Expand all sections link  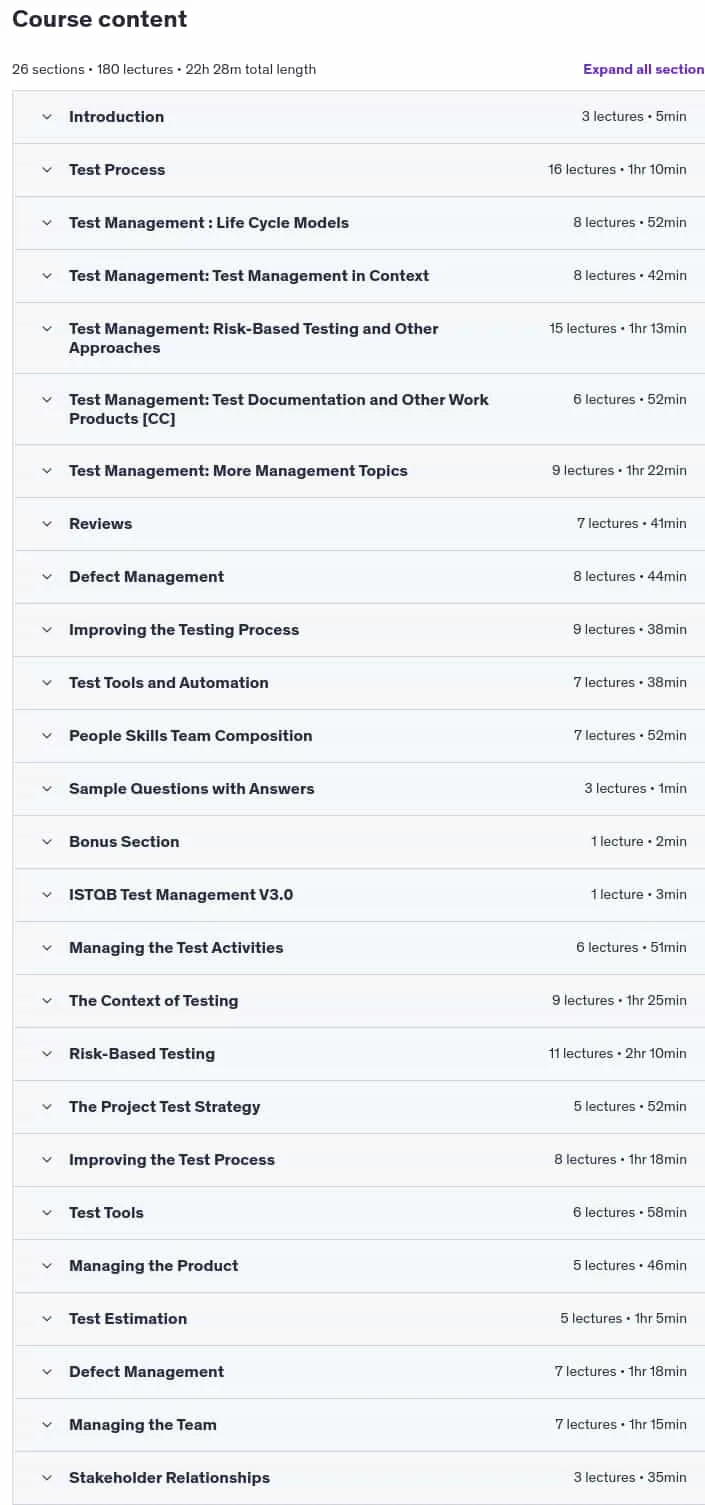(x=644, y=69)
